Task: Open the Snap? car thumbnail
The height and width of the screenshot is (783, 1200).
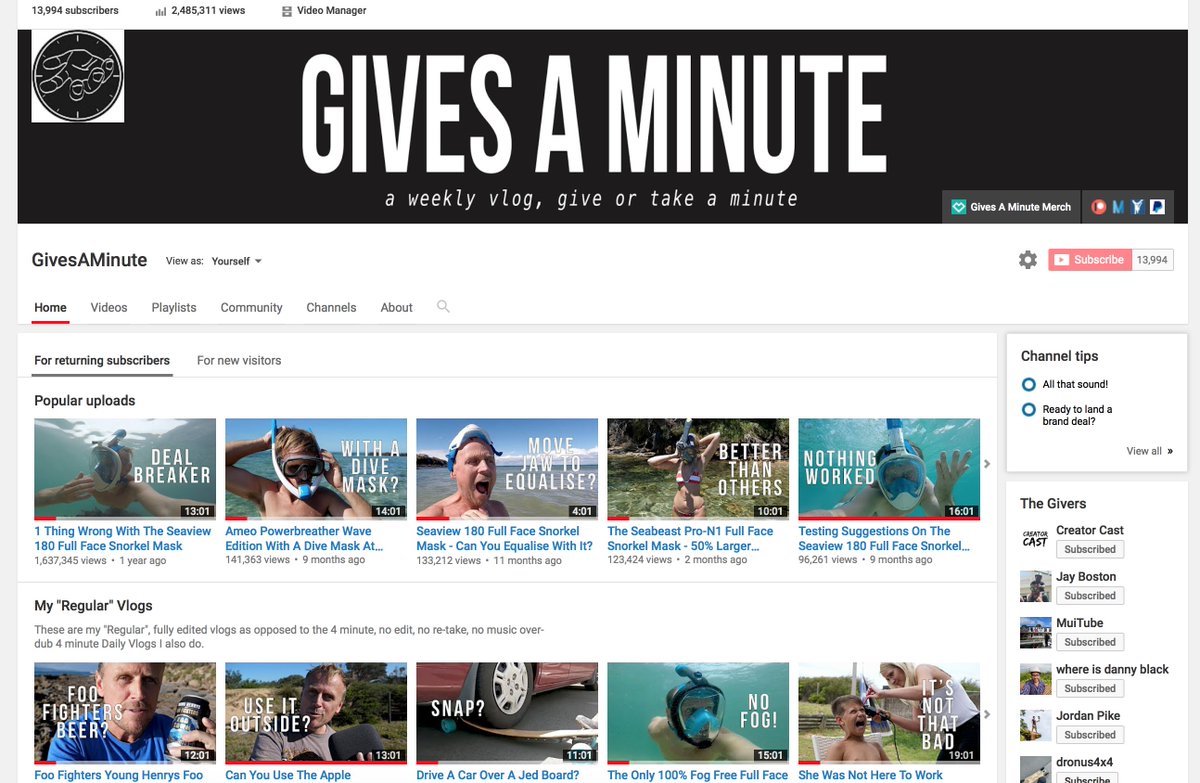Action: [507, 713]
